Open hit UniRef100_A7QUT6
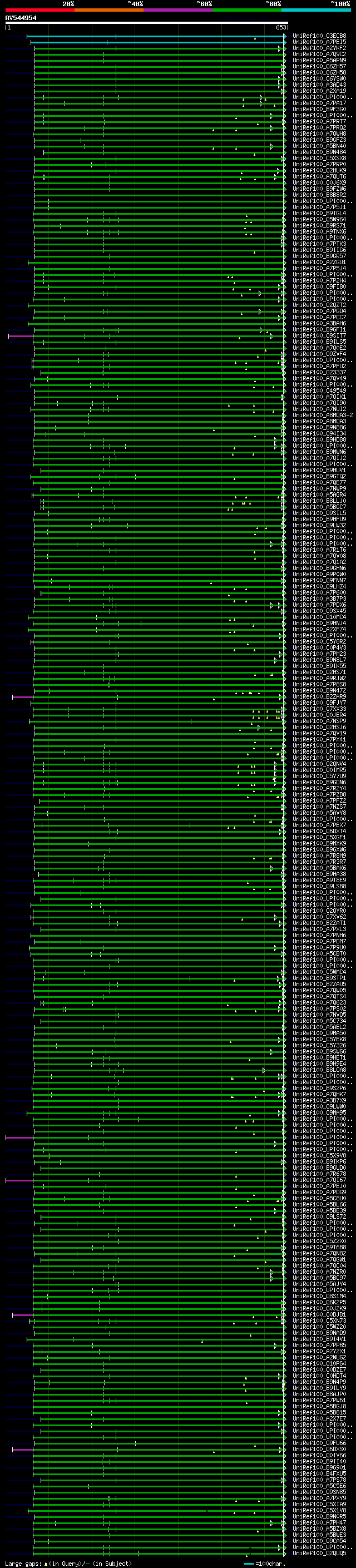The height and width of the screenshot is (1568, 356). [319, 176]
